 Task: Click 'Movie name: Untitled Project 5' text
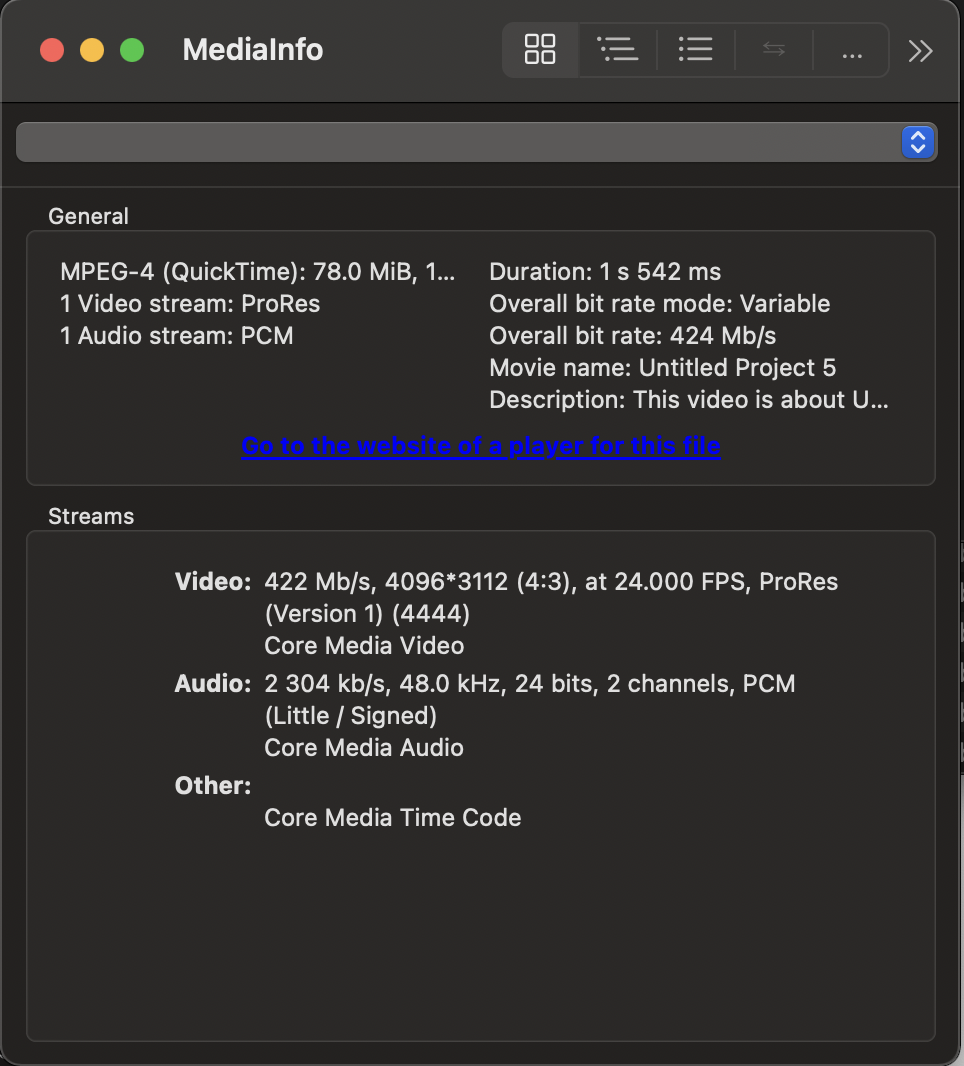(662, 368)
